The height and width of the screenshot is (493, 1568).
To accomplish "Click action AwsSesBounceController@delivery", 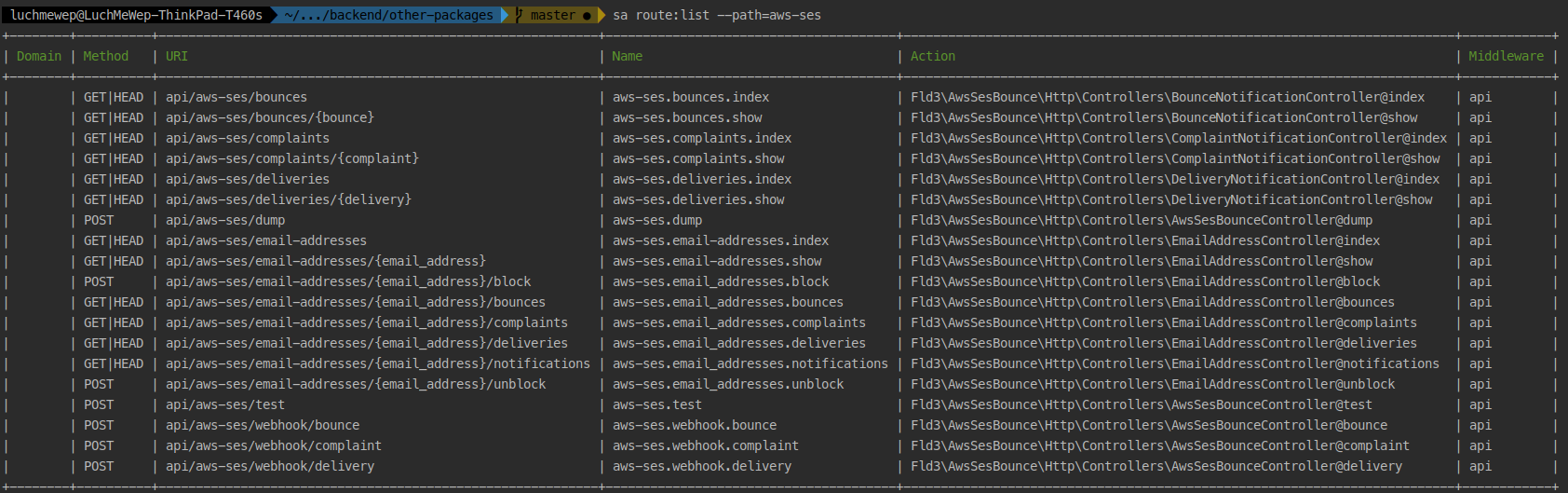I will pyautogui.click(x=1156, y=466).
